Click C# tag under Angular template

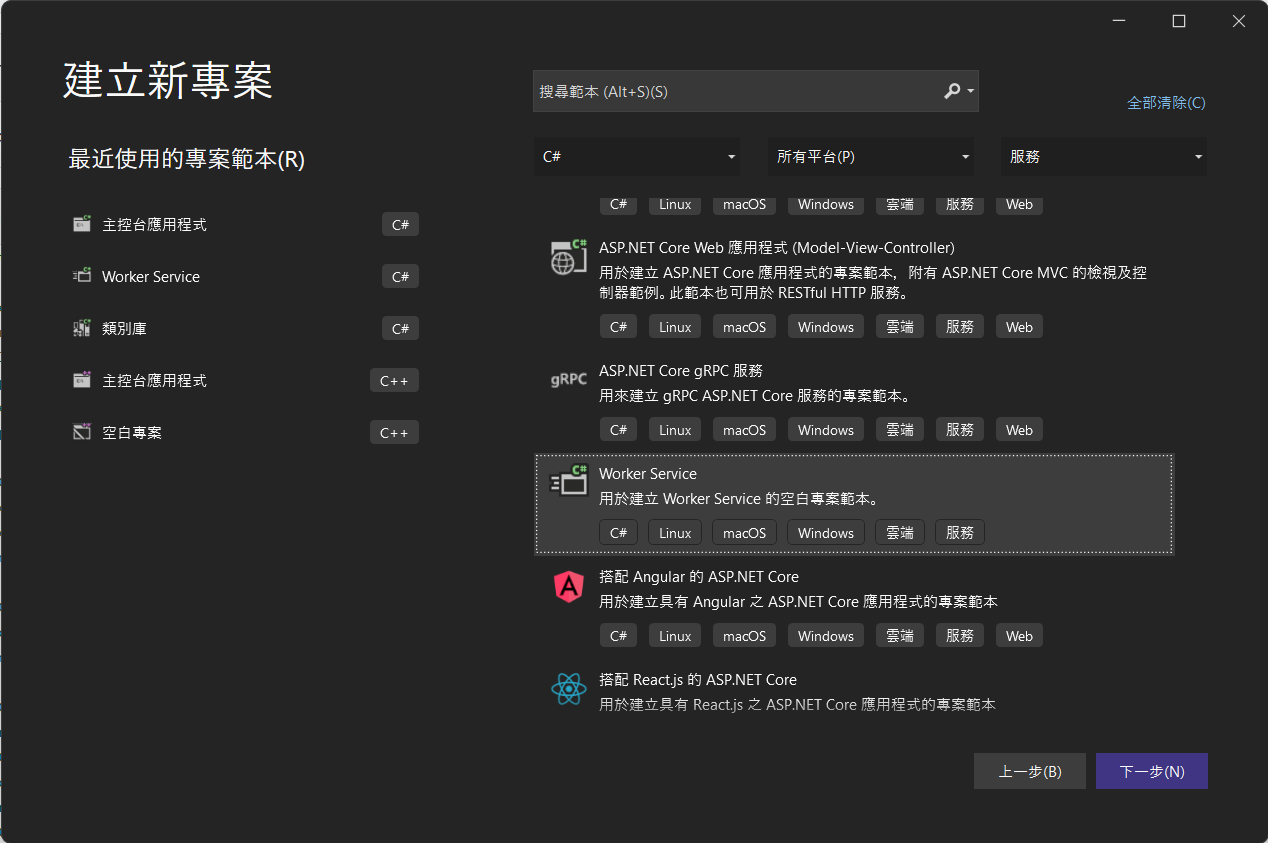618,636
